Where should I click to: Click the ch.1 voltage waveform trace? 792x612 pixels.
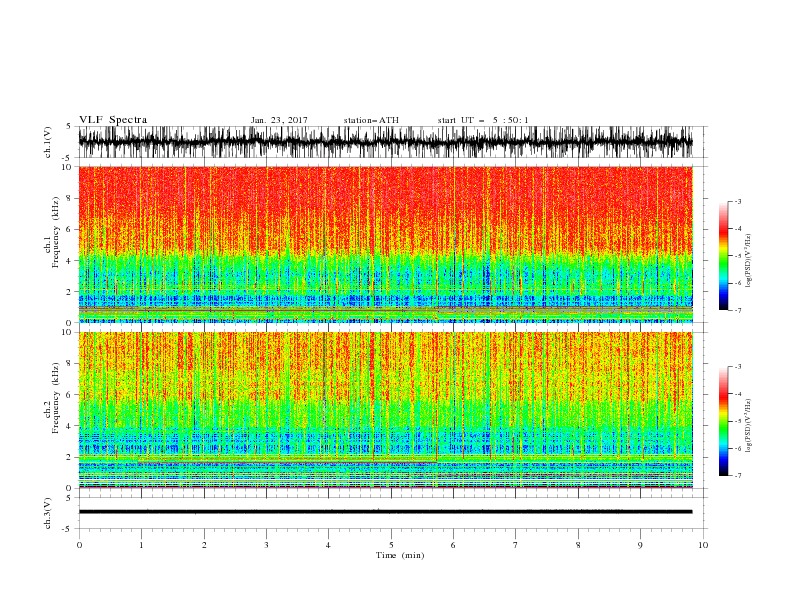click(385, 142)
